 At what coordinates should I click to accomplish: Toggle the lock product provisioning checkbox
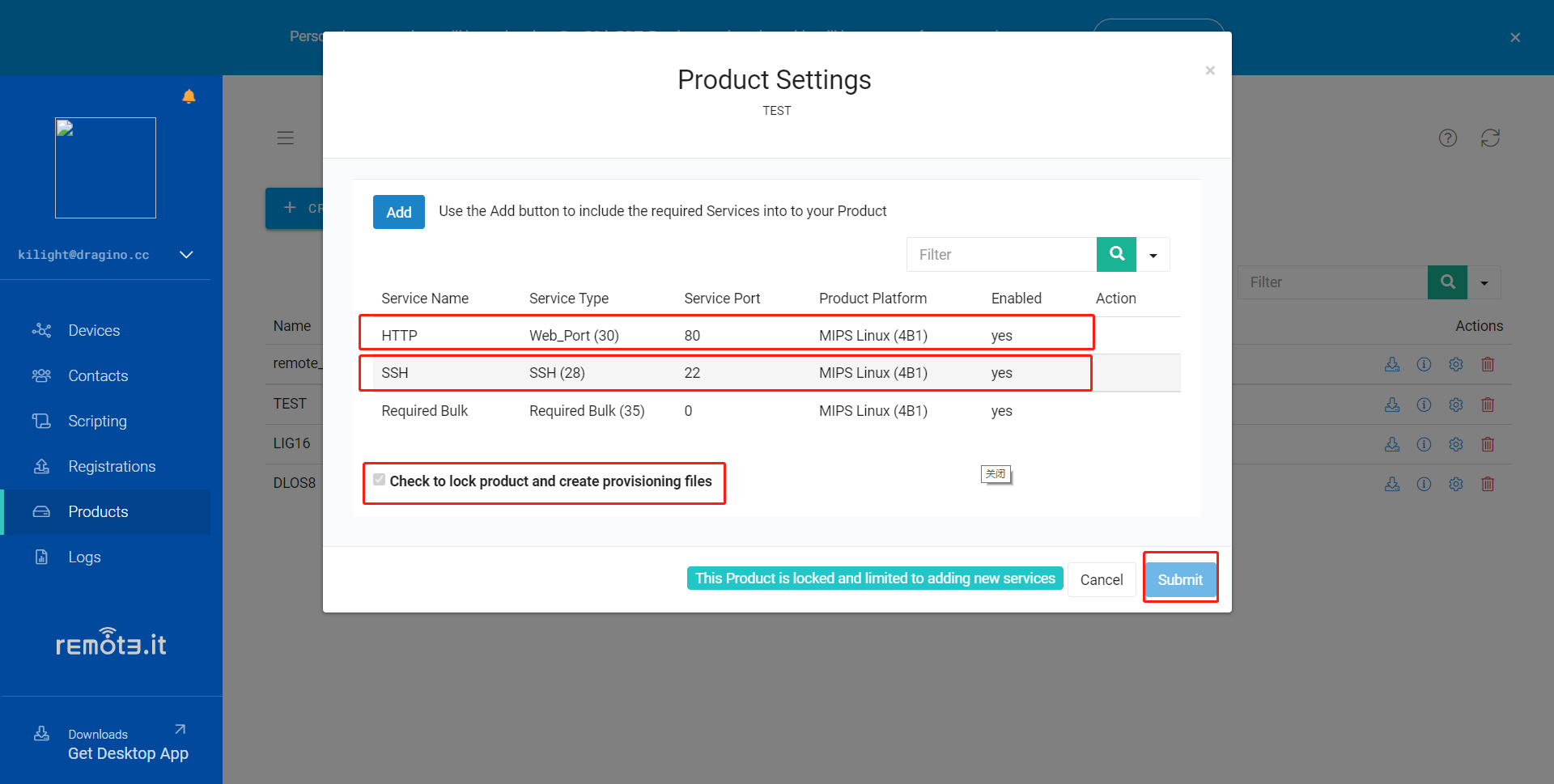tap(380, 480)
